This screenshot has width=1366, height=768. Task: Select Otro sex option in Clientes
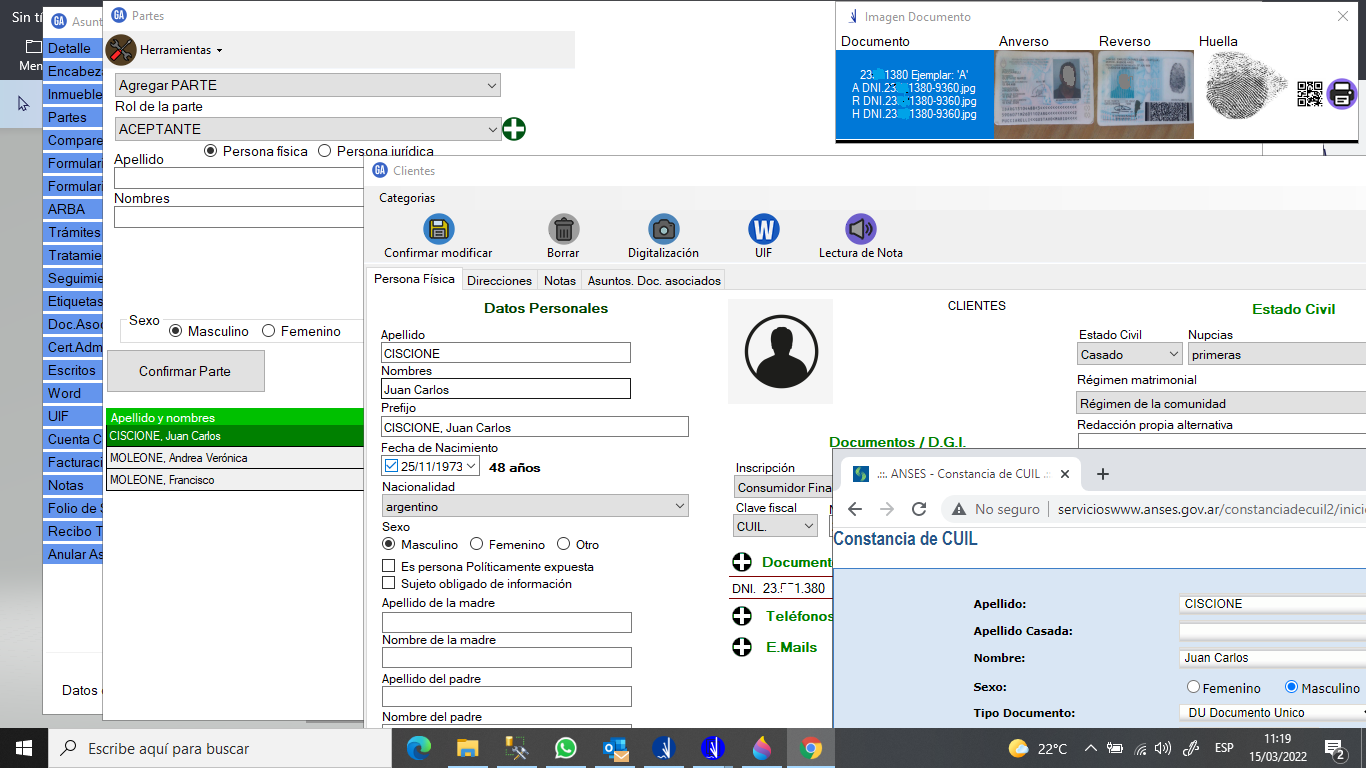click(x=564, y=545)
